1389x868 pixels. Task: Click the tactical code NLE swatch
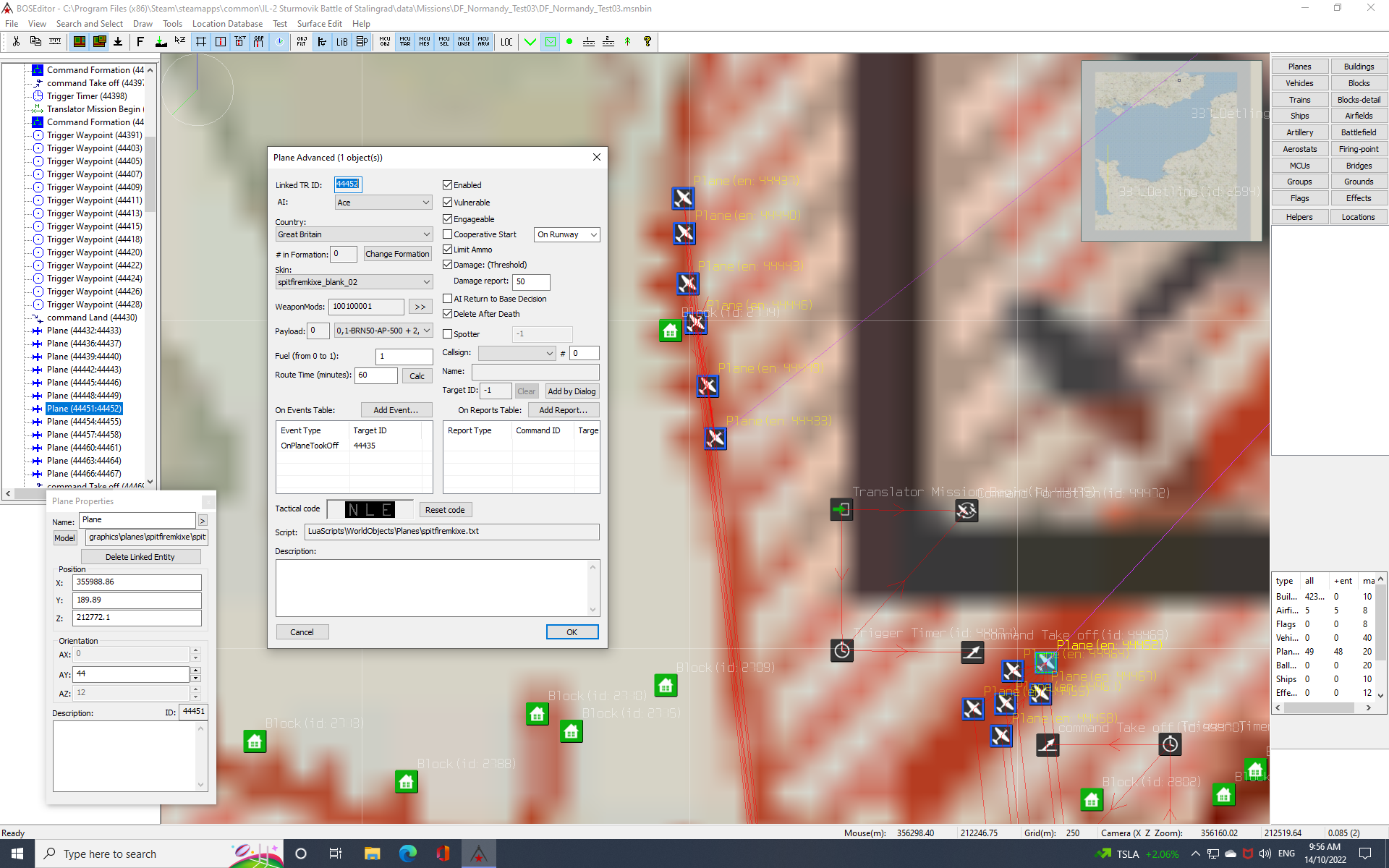(x=370, y=510)
